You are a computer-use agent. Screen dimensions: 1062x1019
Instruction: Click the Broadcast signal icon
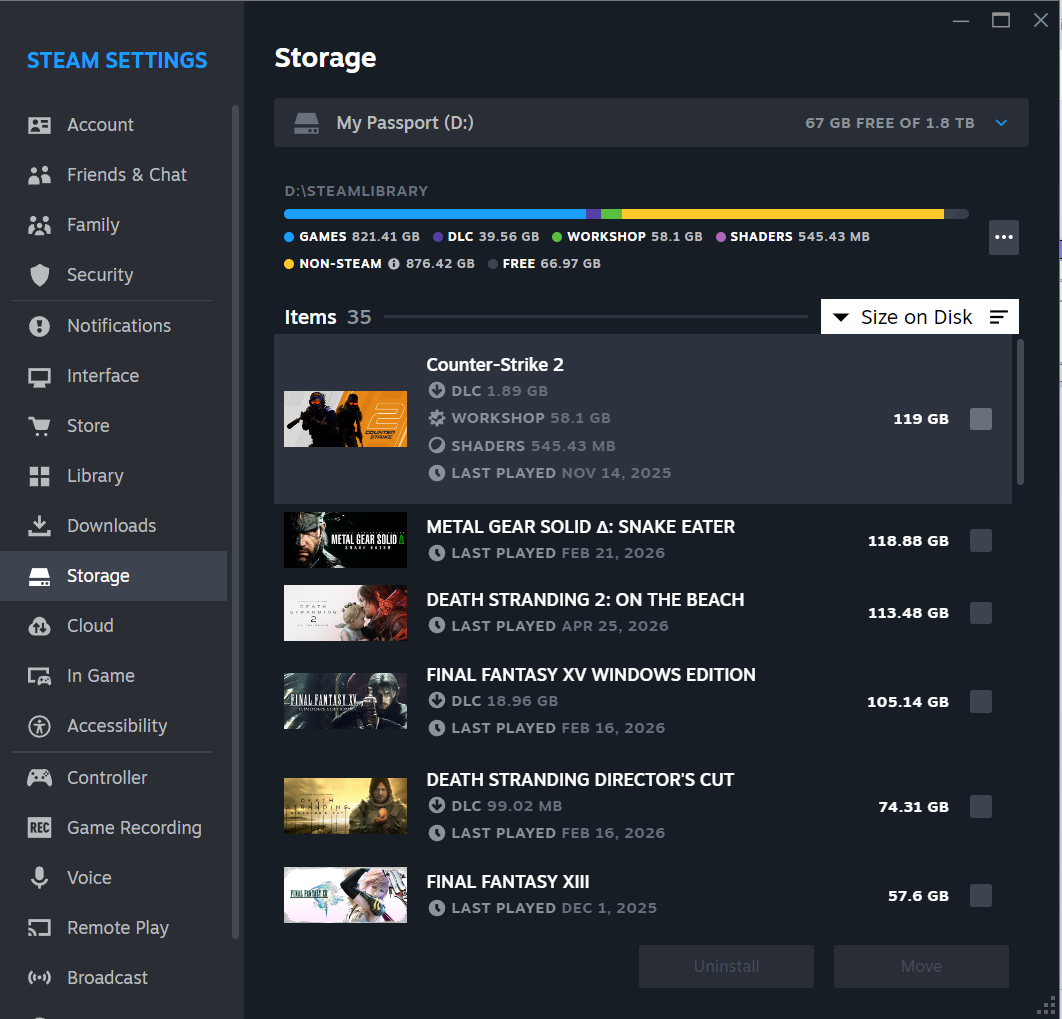click(39, 978)
